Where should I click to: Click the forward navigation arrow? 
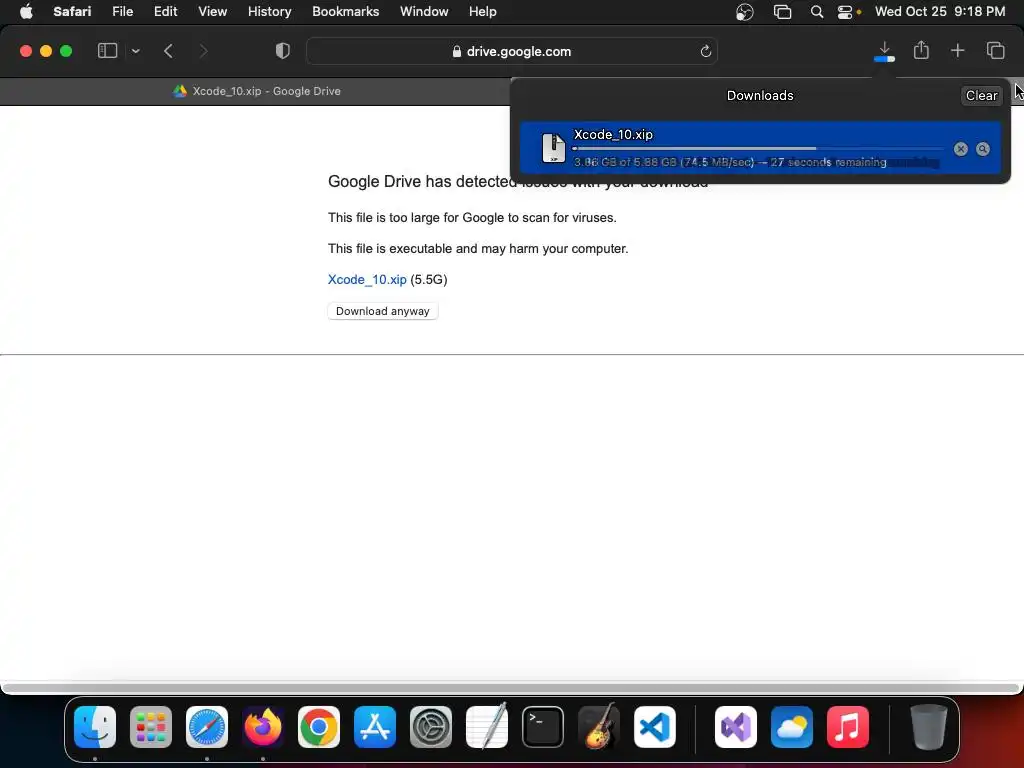click(203, 51)
